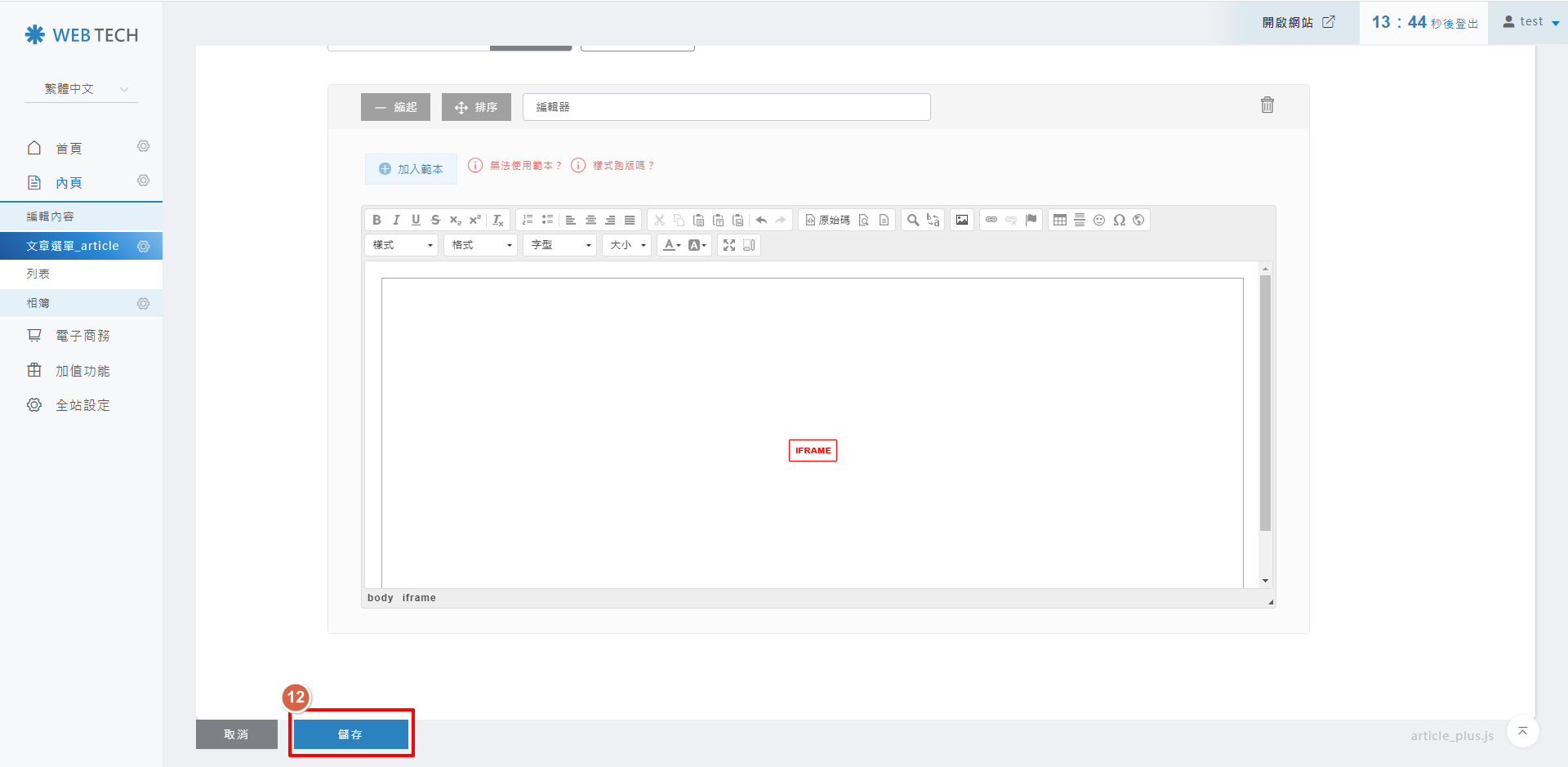Screen dimensions: 1568x767
Task: Open the 樣式 styles dropdown
Action: point(402,245)
